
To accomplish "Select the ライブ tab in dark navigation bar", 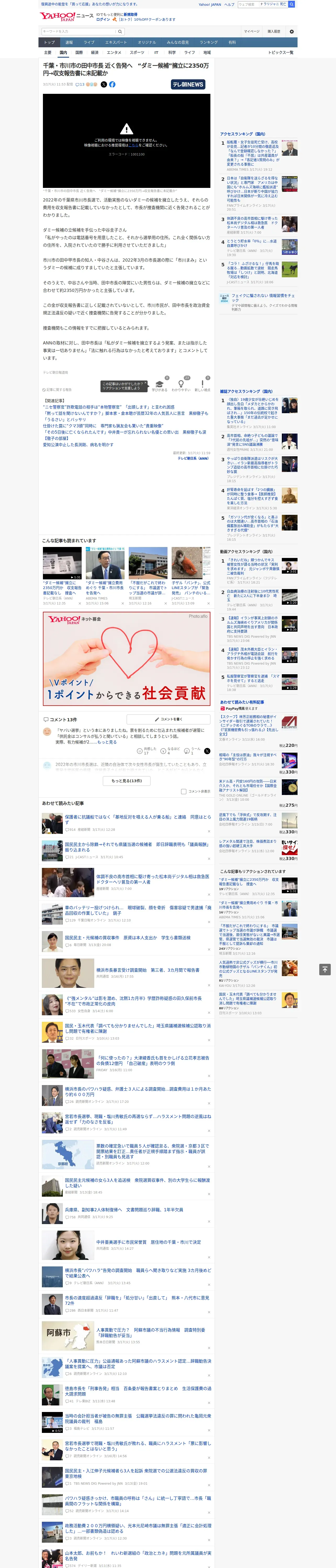I will [89, 42].
